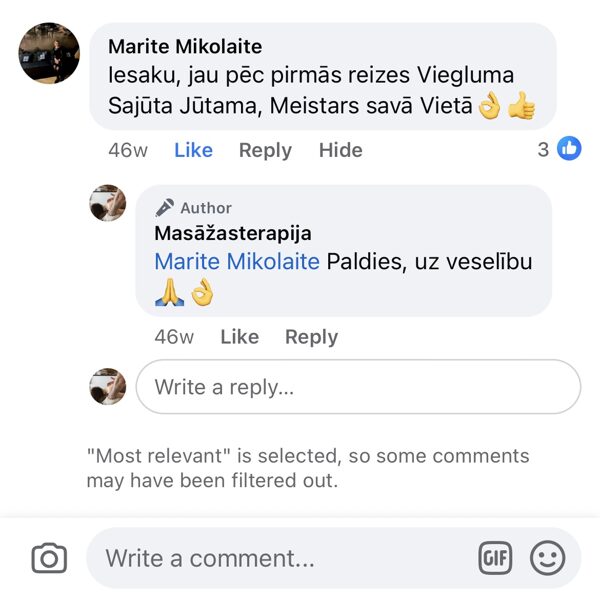Image resolution: width=600 pixels, height=600 pixels.
Task: Tap avatar beside Write a reply field
Action: point(108,386)
